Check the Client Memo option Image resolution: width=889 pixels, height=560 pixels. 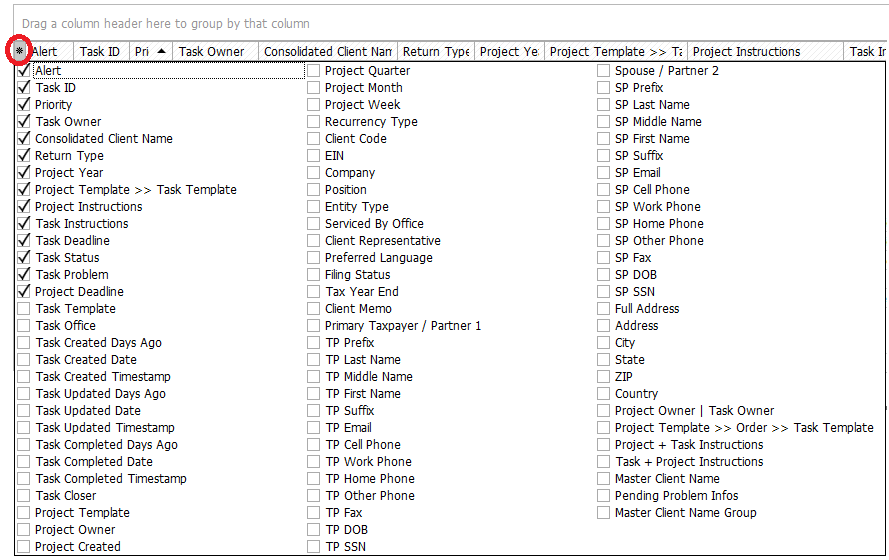[314, 309]
